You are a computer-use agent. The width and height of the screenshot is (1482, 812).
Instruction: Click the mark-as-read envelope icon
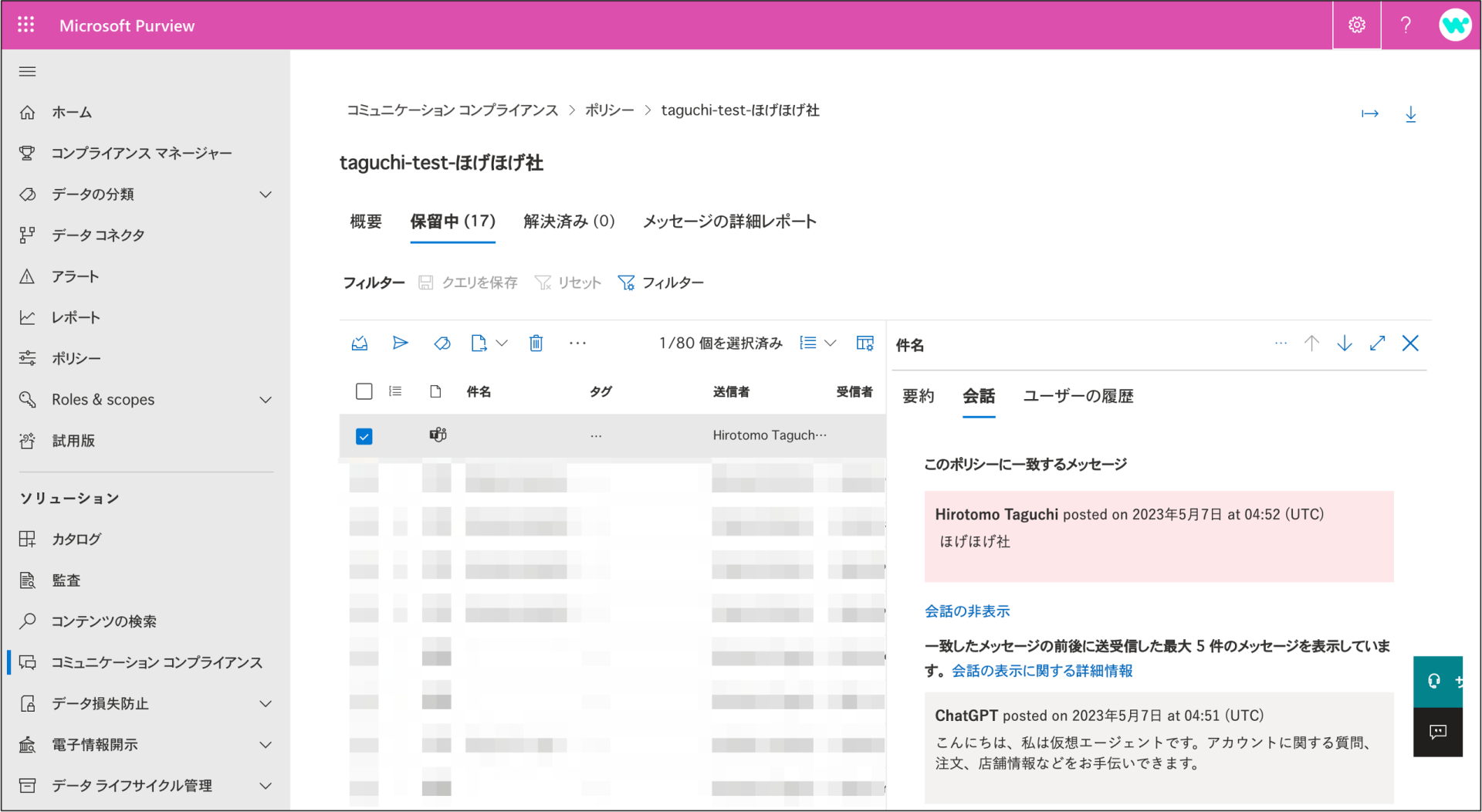pos(359,343)
